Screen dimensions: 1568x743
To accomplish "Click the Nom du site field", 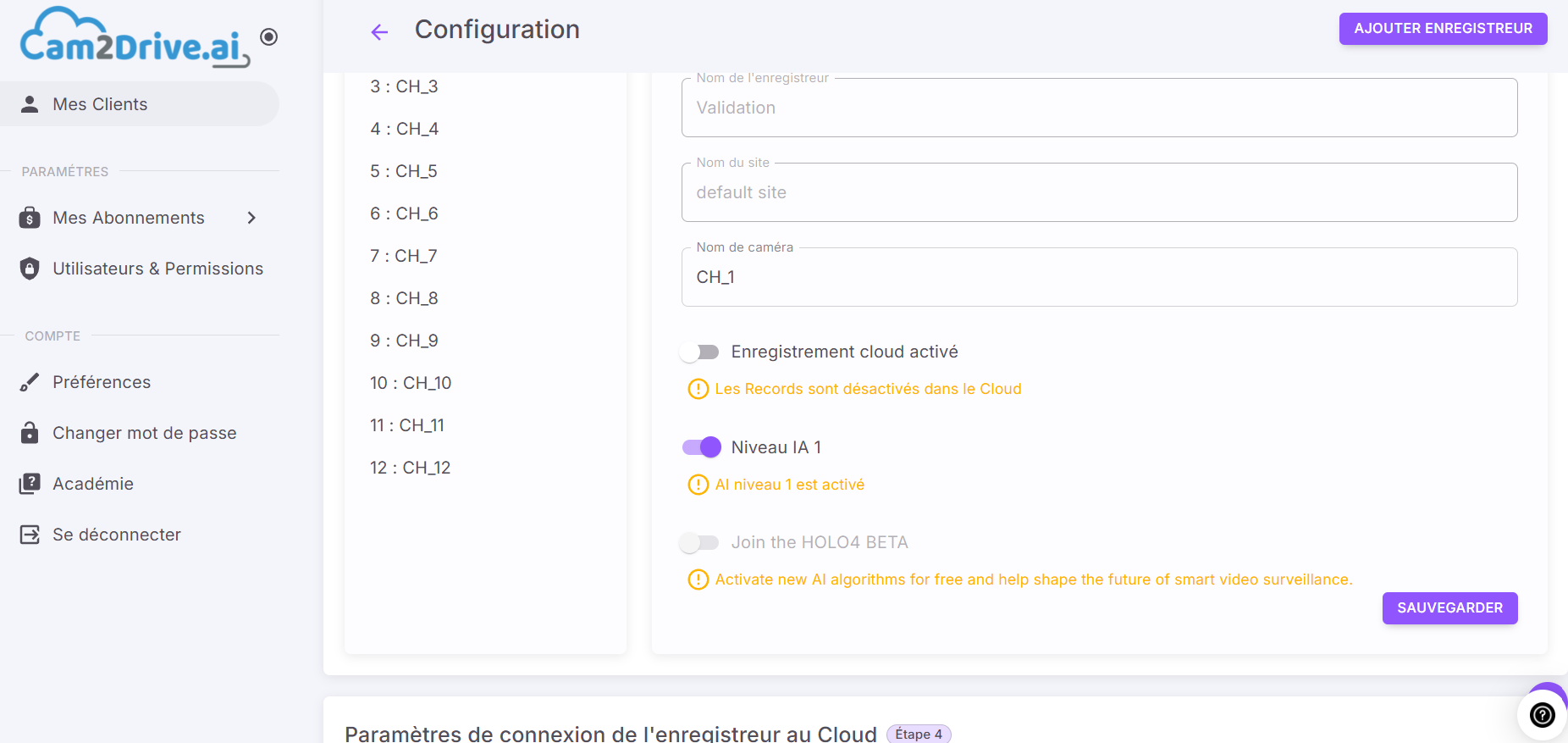I will tap(1099, 192).
